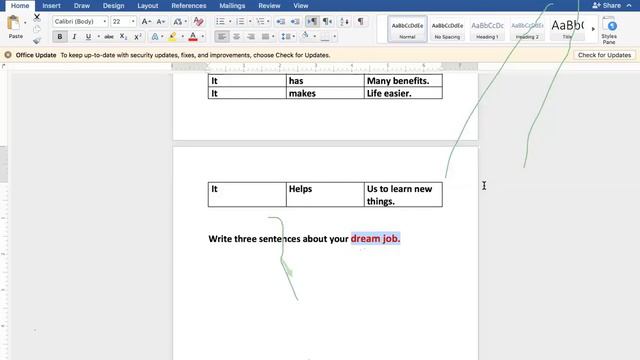Toggle Underline formatting
The height and width of the screenshot is (360, 640).
click(x=88, y=37)
